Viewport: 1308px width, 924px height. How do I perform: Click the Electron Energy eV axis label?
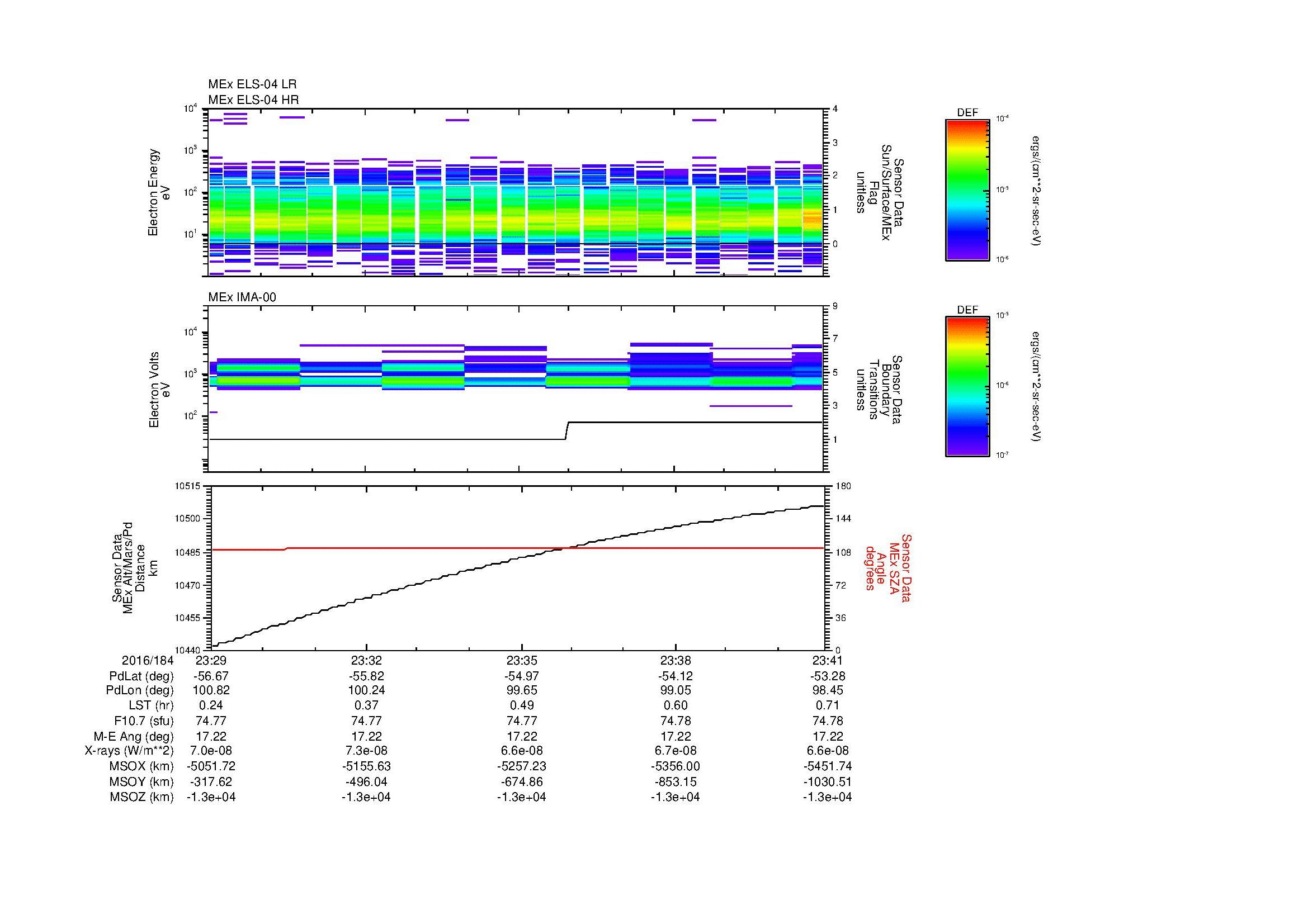tap(158, 192)
